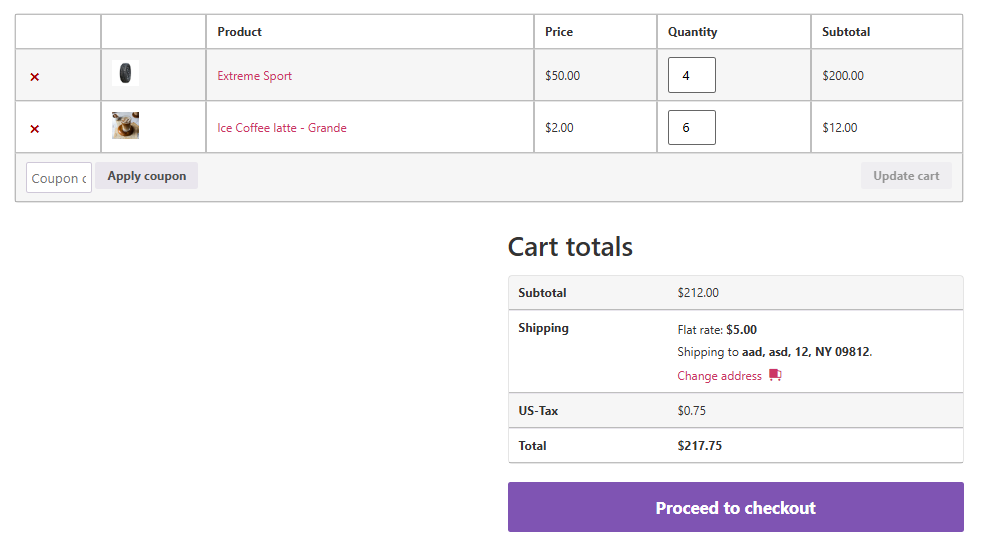985x548 pixels.
Task: Click the Quantity column header
Action: click(692, 32)
